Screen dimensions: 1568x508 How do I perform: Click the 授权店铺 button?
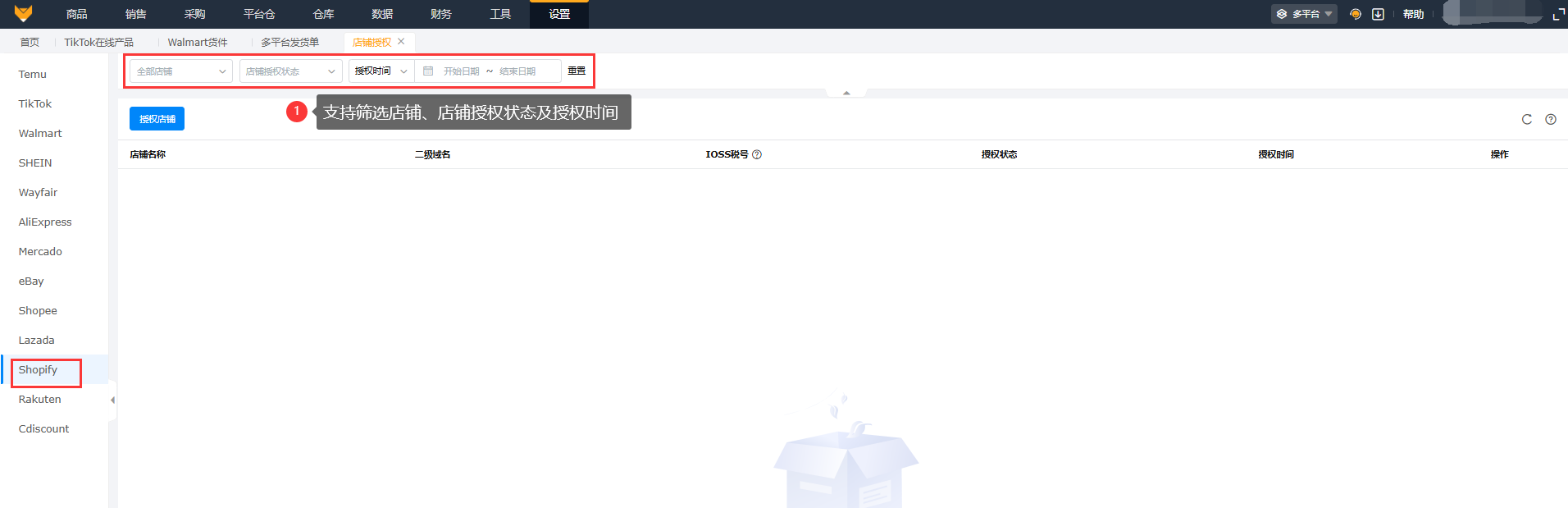(x=157, y=119)
